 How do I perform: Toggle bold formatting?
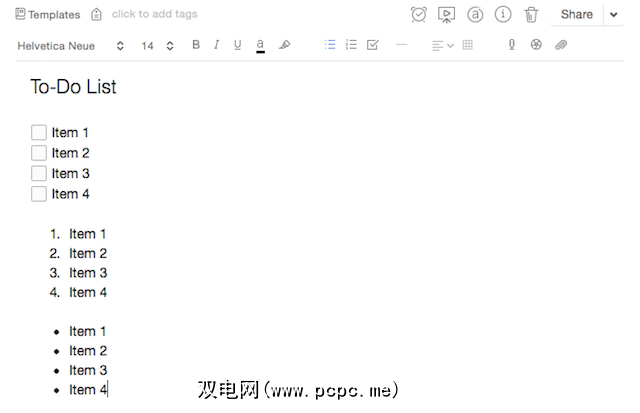point(196,44)
